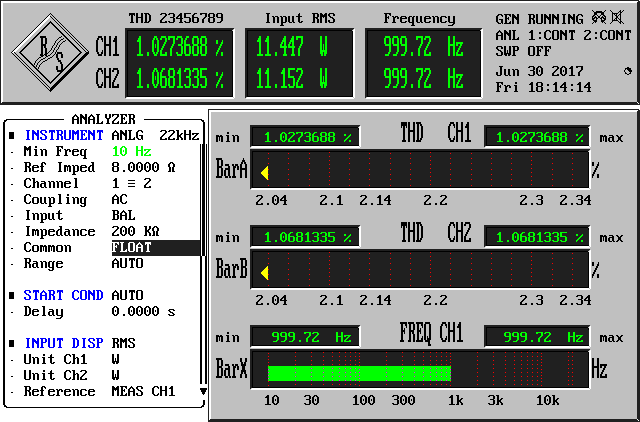Click the small indicator beside the date
This screenshot has width=640, height=422.
(x=628, y=71)
